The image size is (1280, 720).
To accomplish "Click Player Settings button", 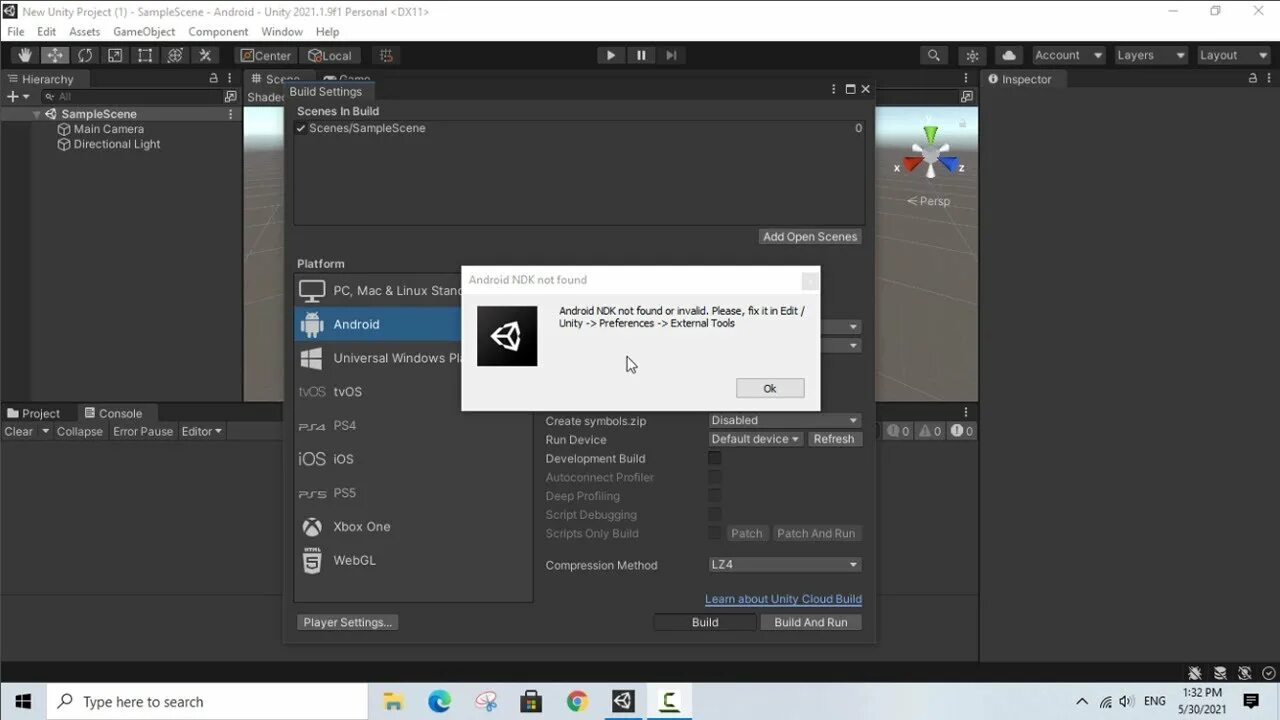I will (x=348, y=622).
